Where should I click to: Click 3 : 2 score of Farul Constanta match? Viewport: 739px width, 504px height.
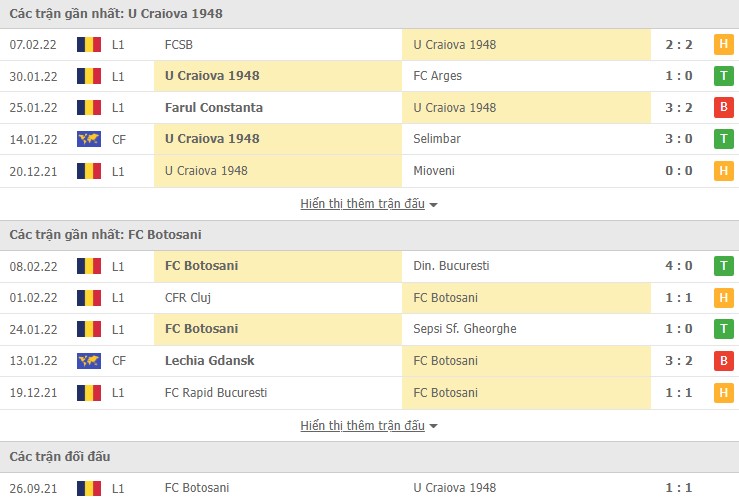[x=679, y=107]
